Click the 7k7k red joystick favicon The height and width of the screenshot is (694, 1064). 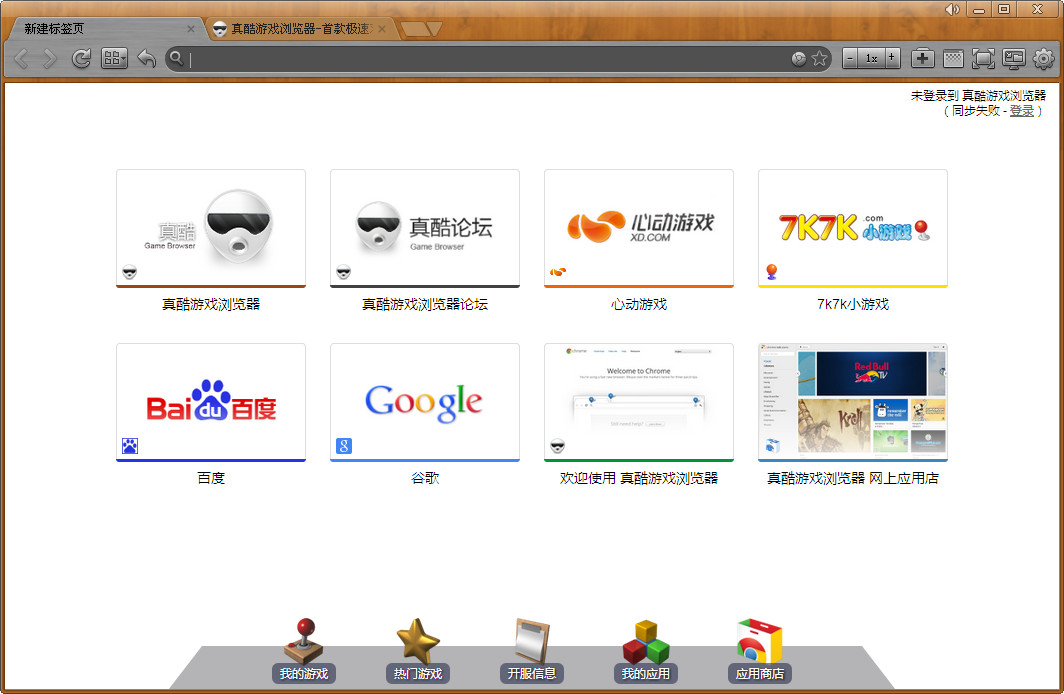click(772, 272)
